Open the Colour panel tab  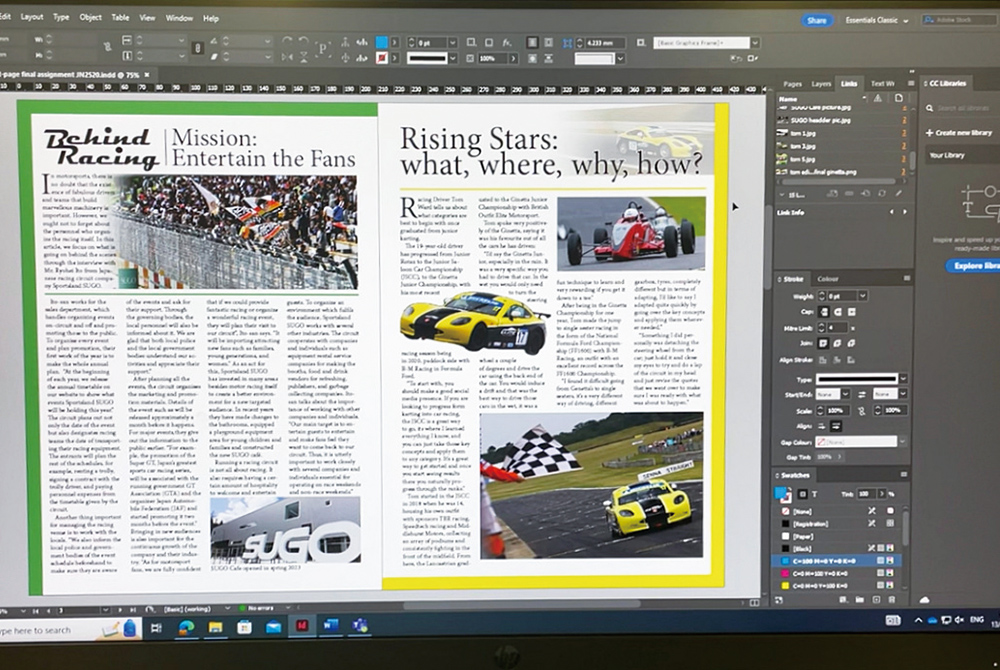click(828, 279)
